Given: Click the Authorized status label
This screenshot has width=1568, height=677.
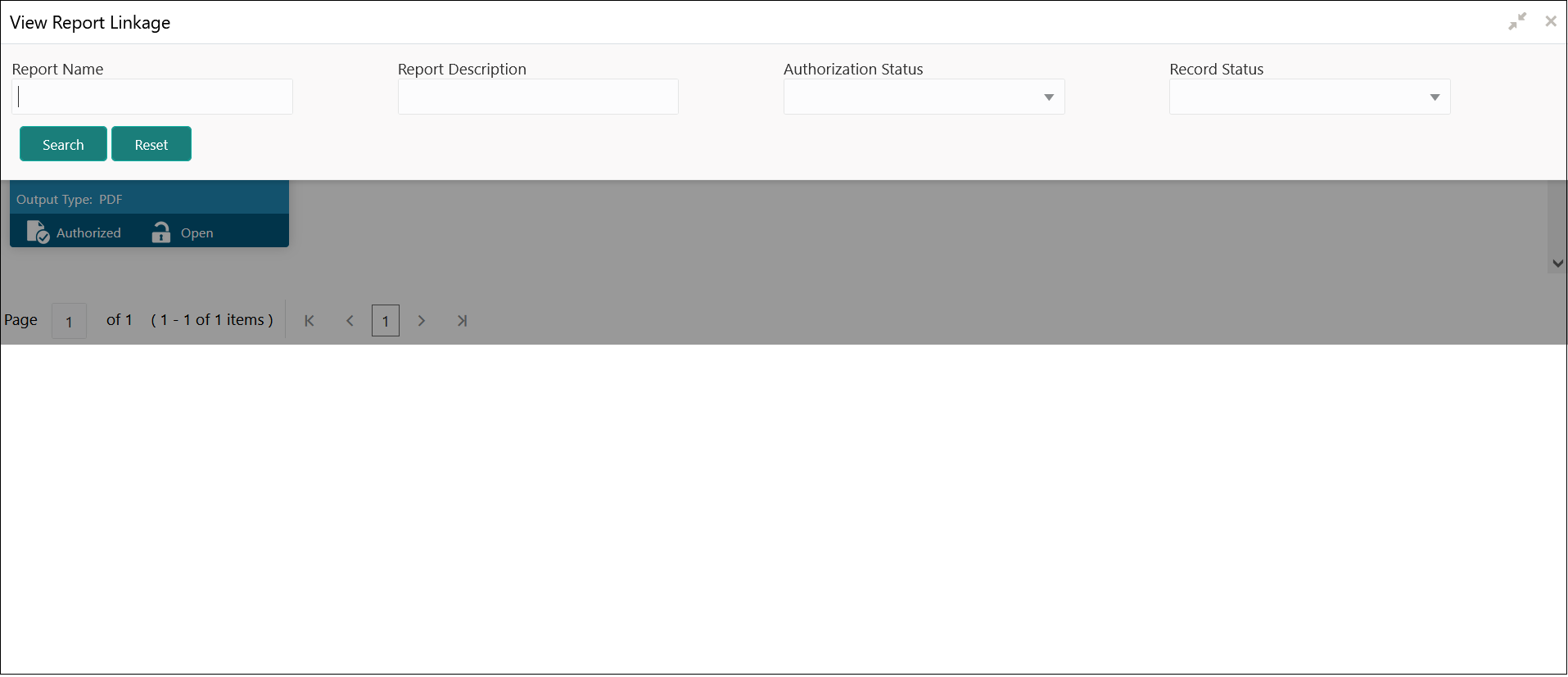Looking at the screenshot, I should tap(88, 233).
